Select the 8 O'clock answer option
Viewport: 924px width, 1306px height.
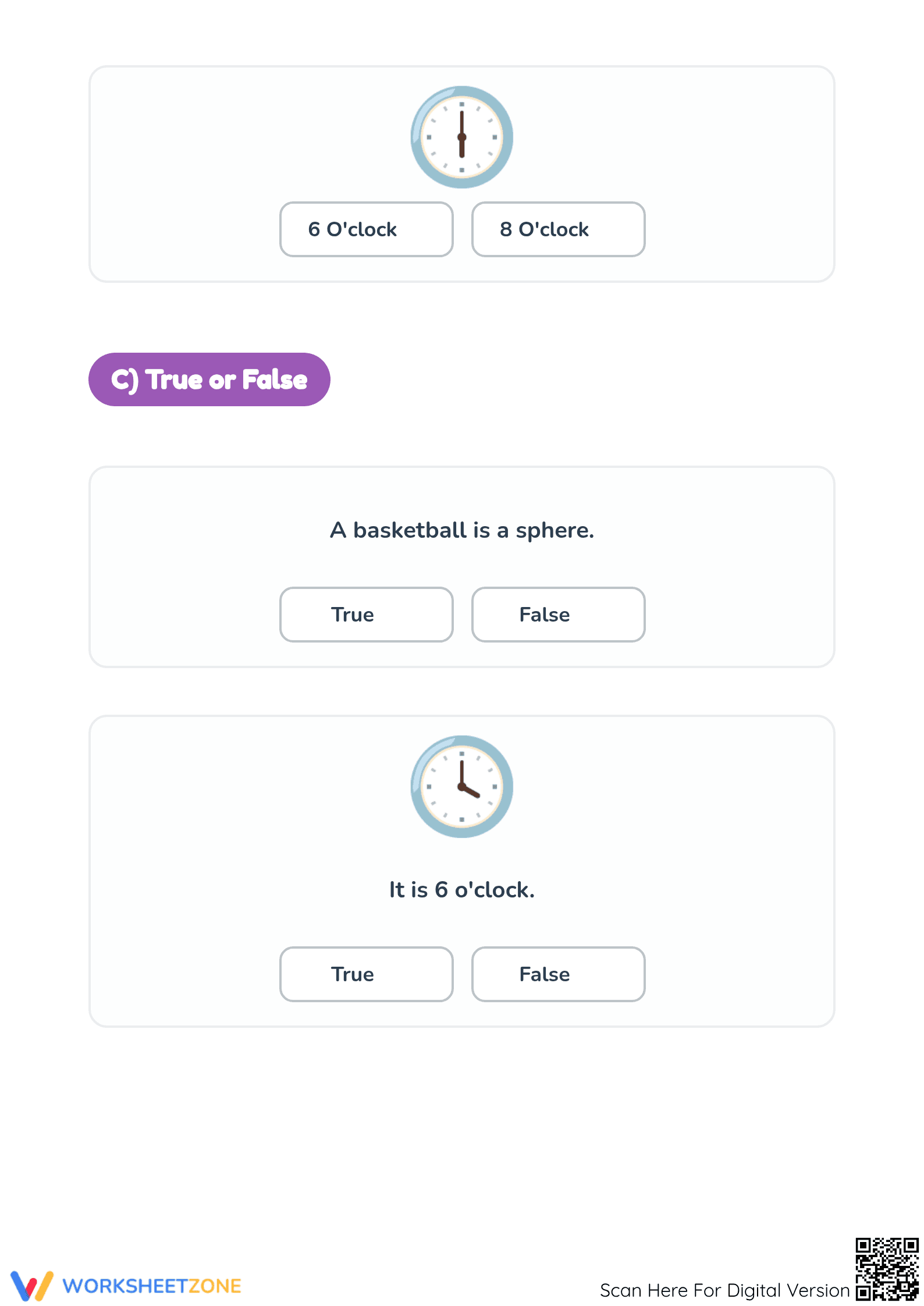tap(558, 229)
